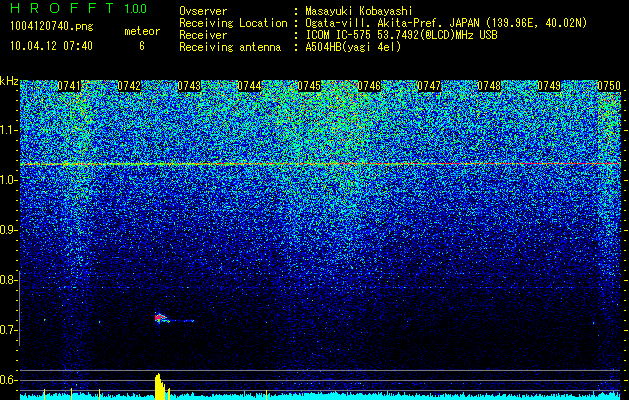Click the date stamp 10.04.12 07:40
The image size is (629, 400).
click(x=51, y=46)
